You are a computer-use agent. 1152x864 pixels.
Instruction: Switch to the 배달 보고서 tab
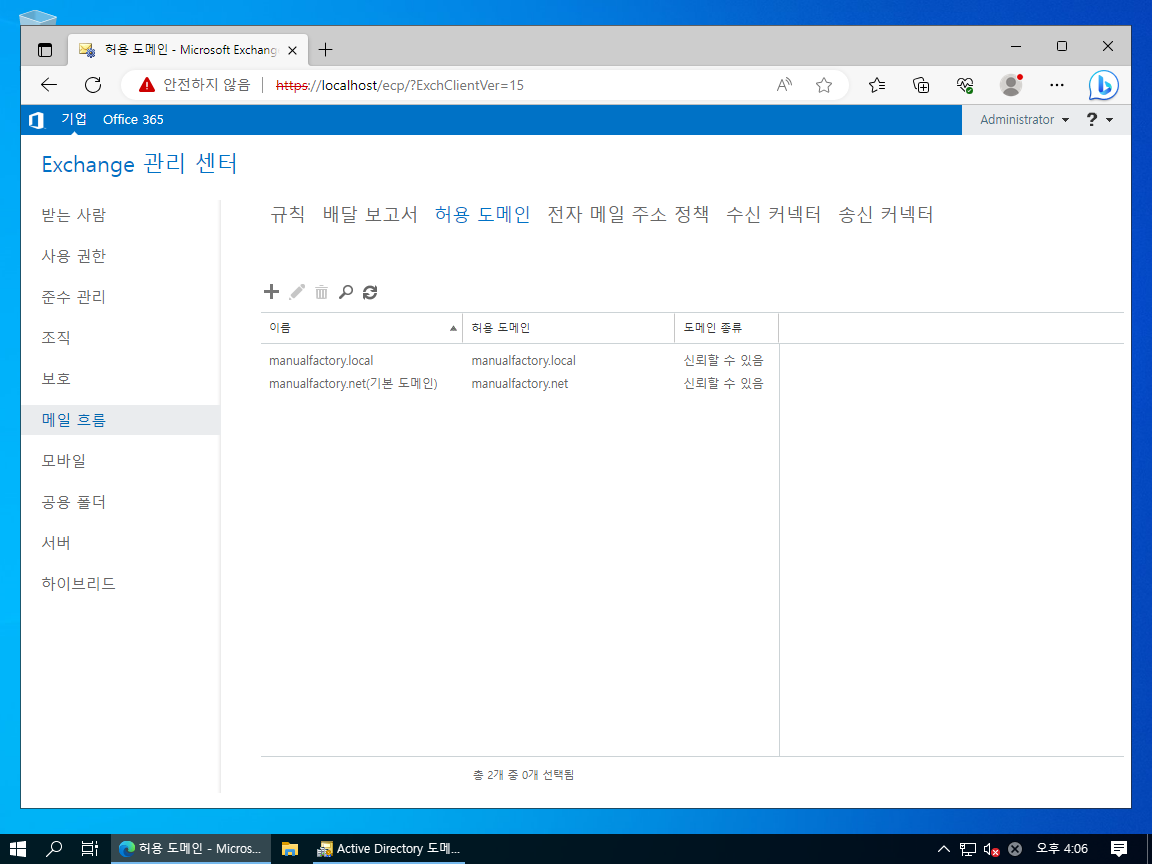(370, 215)
